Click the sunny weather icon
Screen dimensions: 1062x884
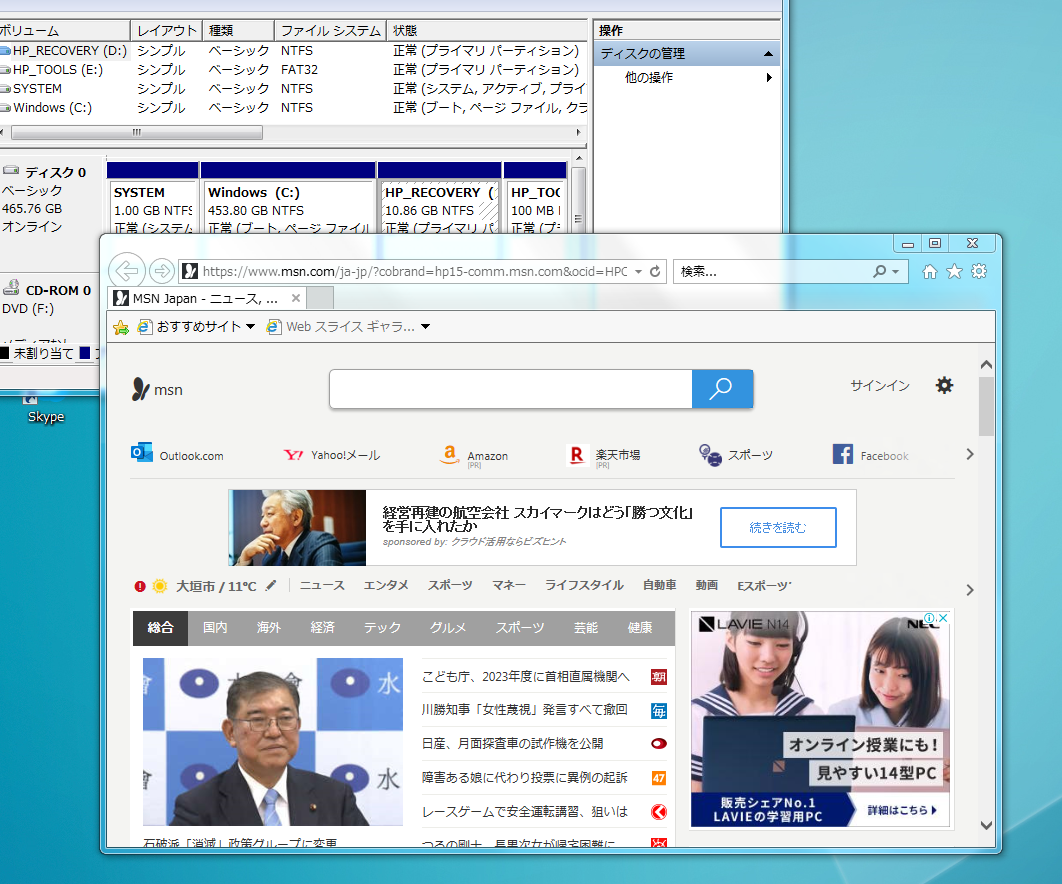click(x=160, y=587)
